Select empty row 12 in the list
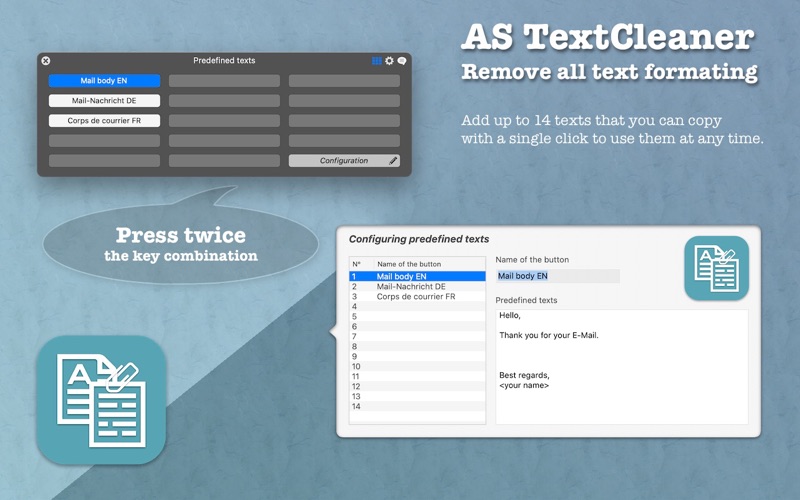 (417, 386)
